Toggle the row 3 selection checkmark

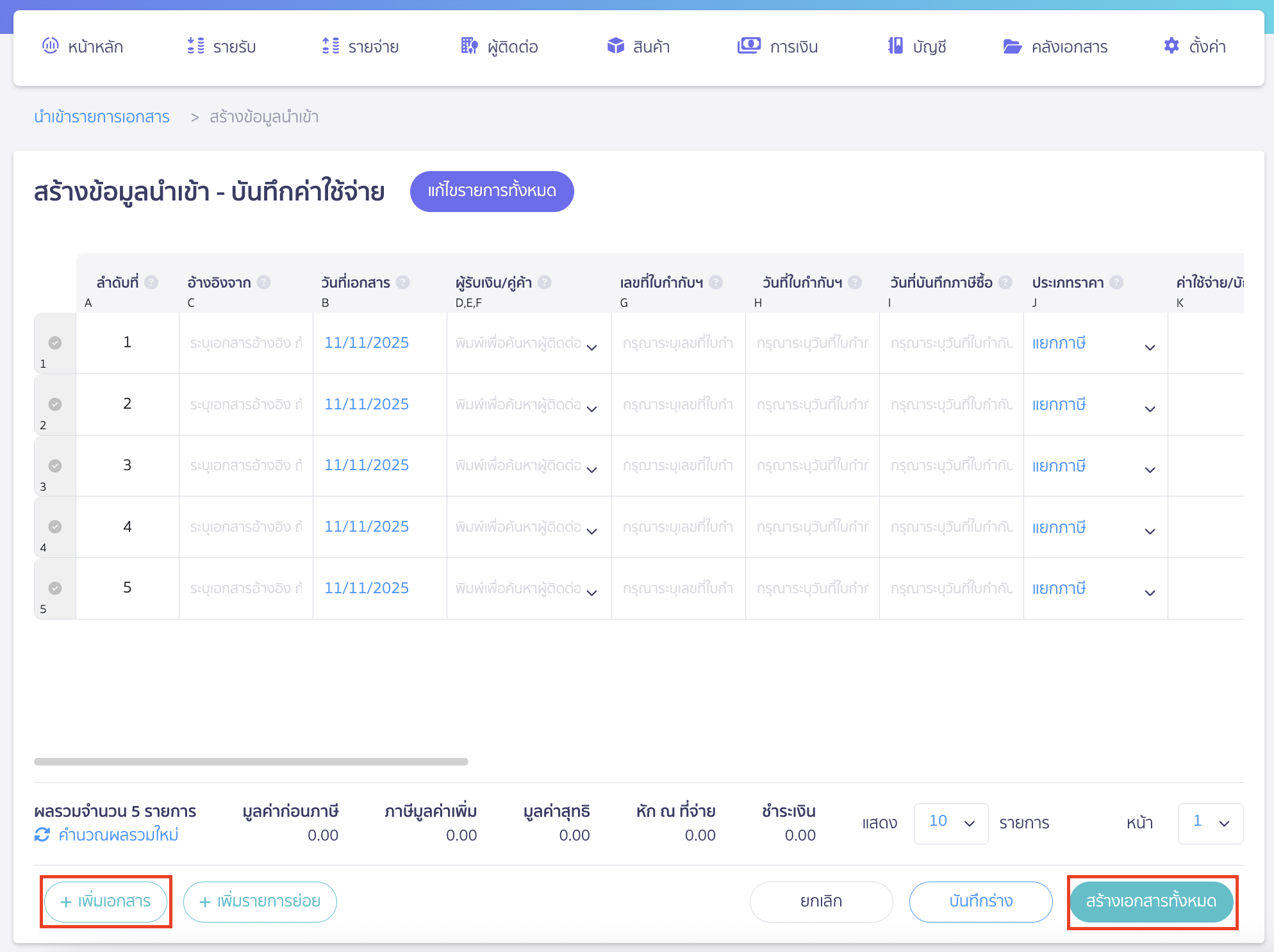click(x=55, y=466)
